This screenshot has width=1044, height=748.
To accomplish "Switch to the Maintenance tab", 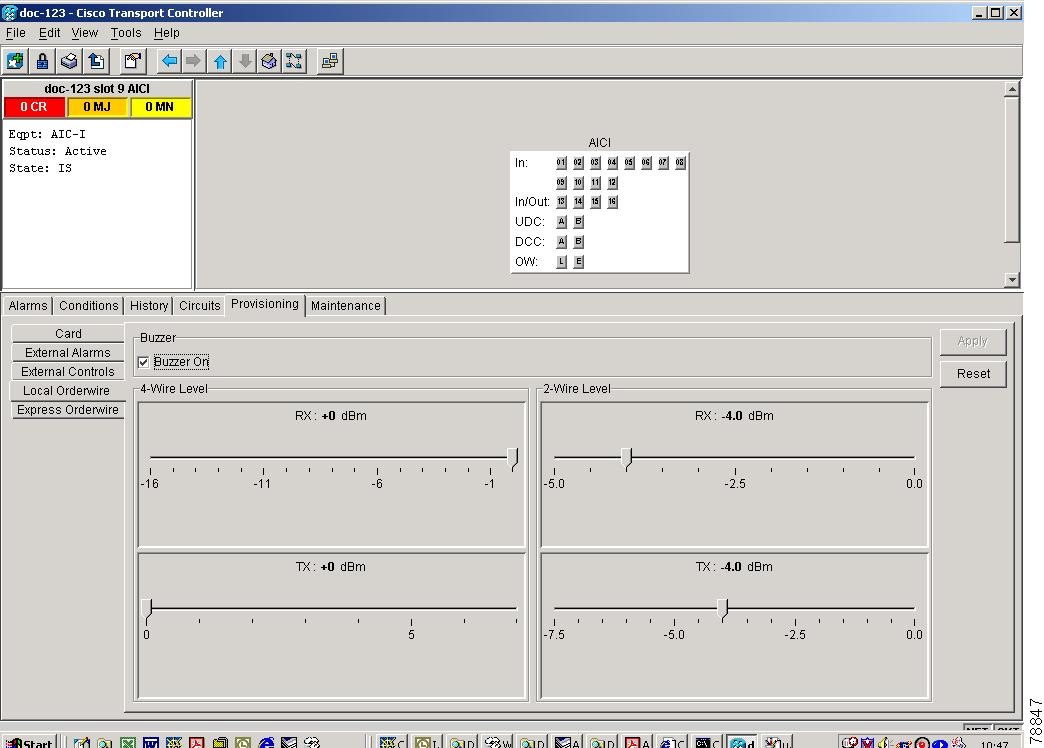I will pyautogui.click(x=345, y=306).
